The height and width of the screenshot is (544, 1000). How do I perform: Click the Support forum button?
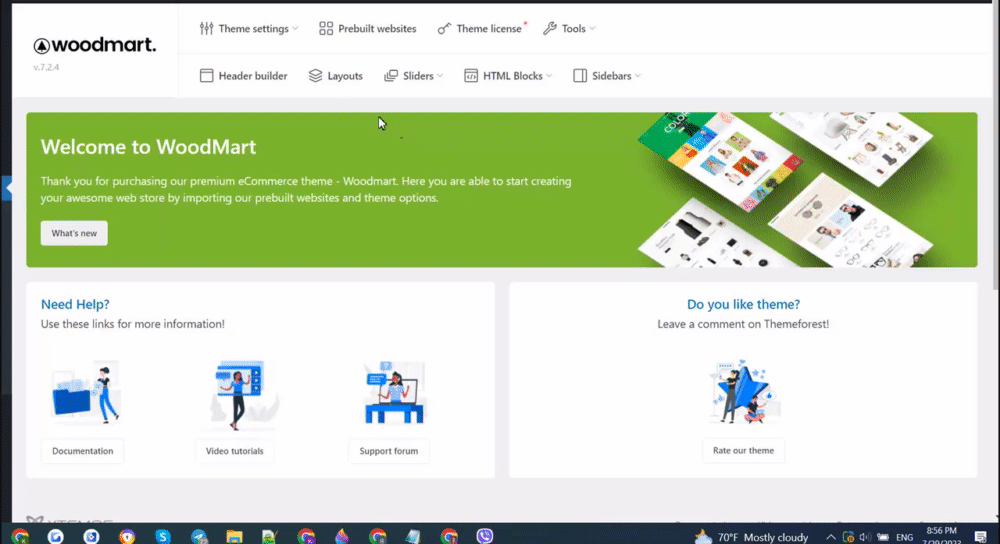388,451
